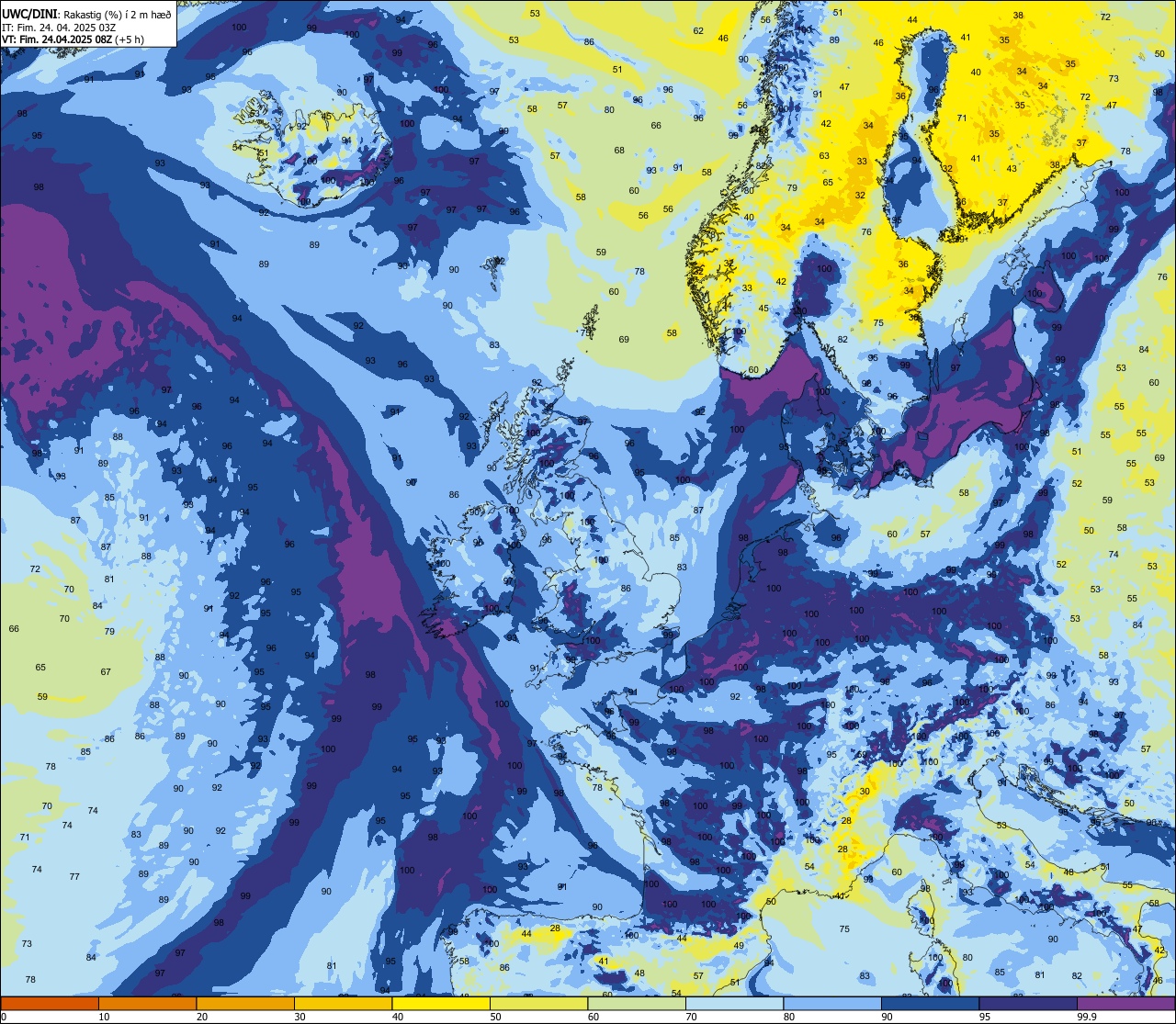1176x1024 pixels.
Task: Select the golden 30–40 legend swatch
Action: (x=344, y=1004)
